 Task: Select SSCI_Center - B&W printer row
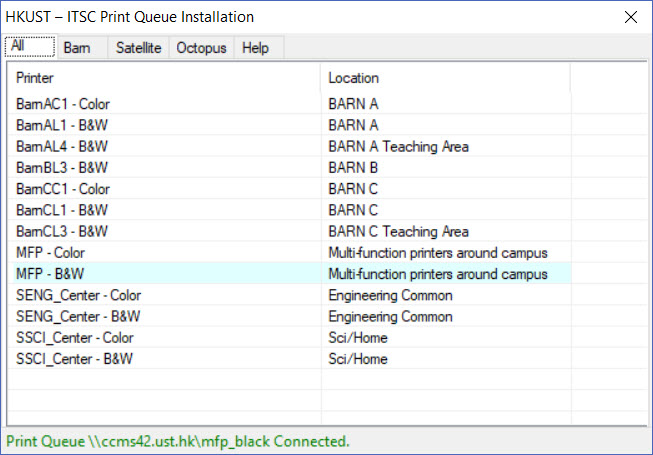[75, 359]
